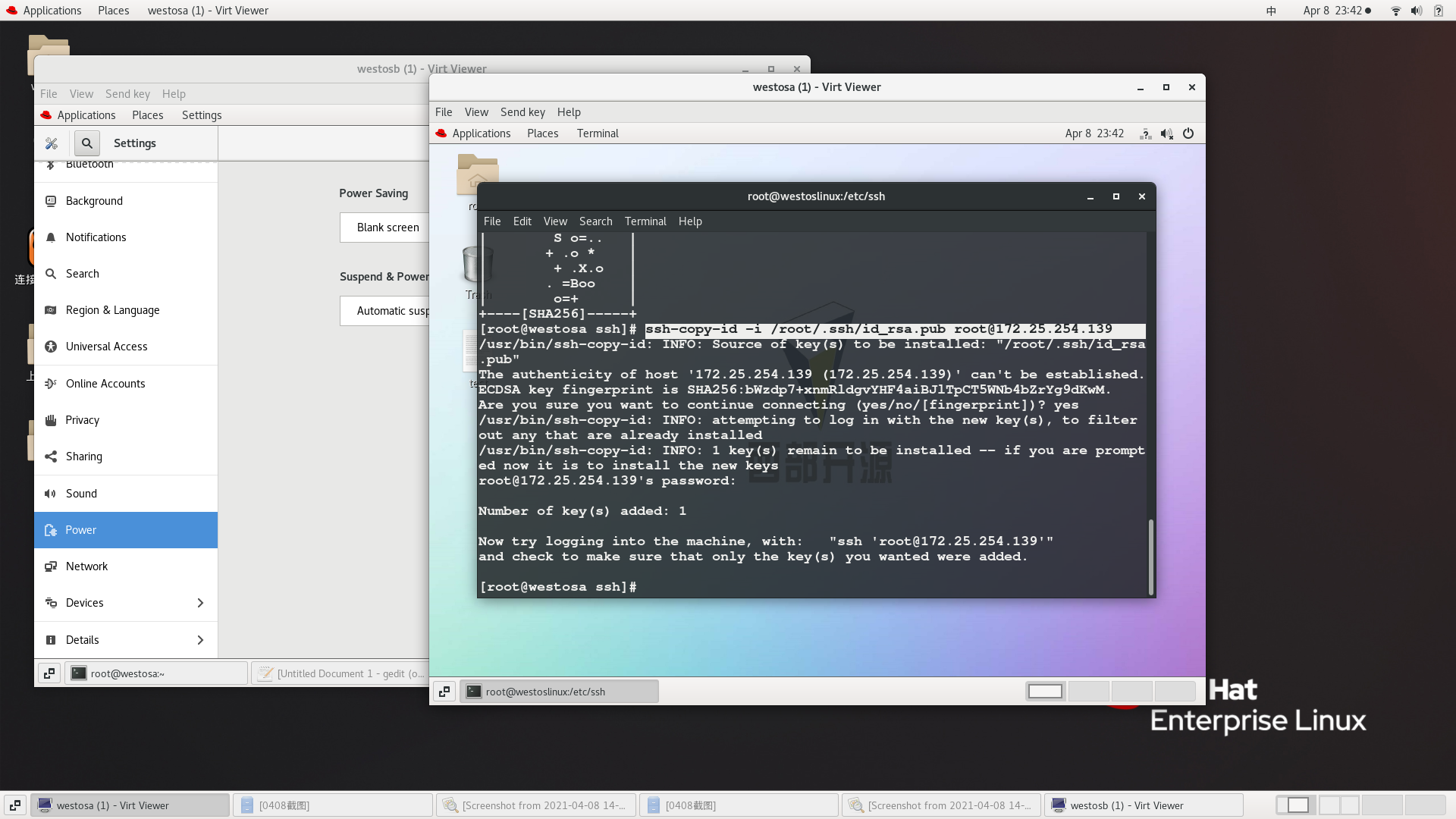Click Apr 8 23:42 clock in guest panel
The height and width of the screenshot is (819, 1456).
[x=1094, y=133]
